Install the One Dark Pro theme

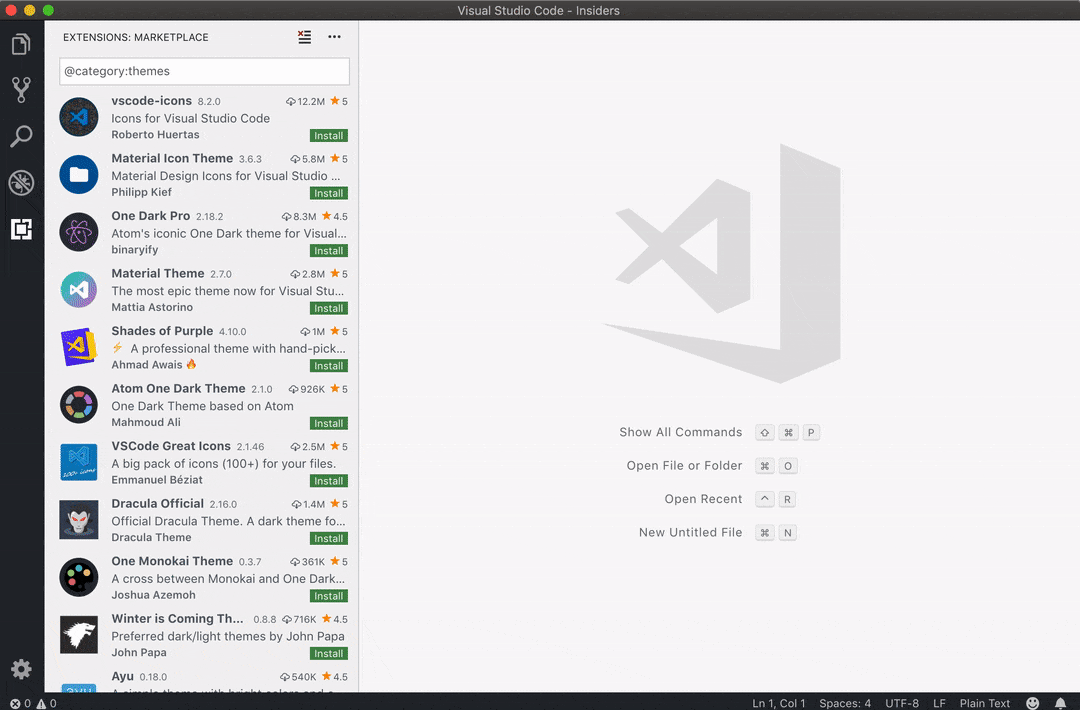pos(328,250)
